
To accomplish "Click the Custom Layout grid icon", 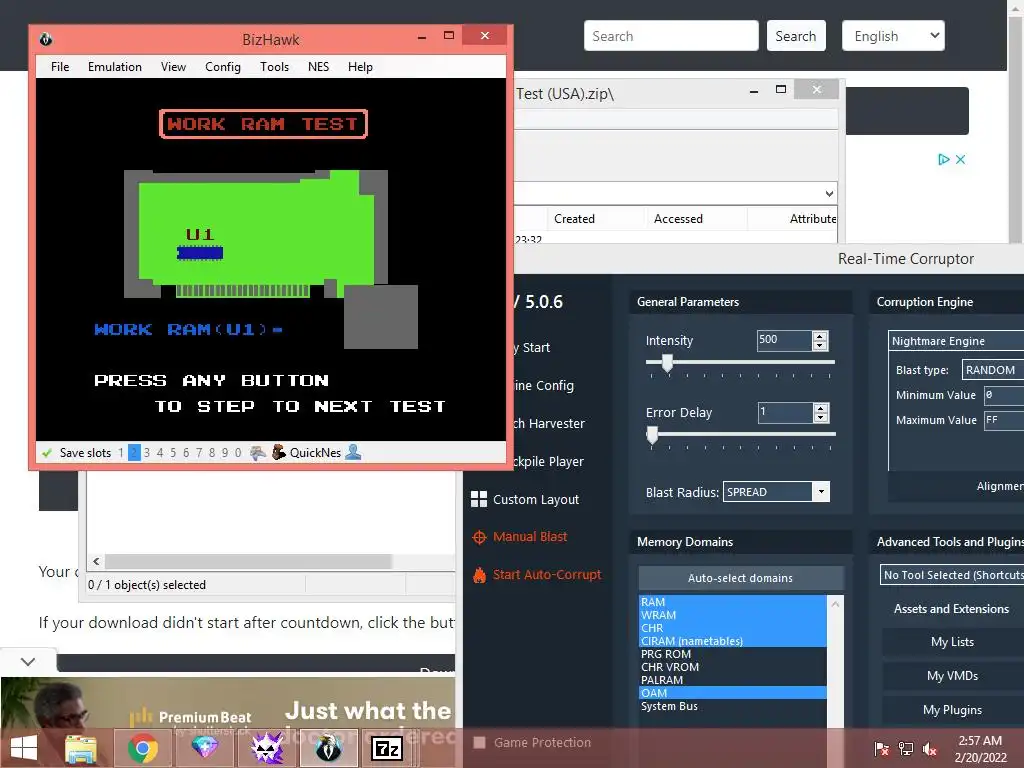I will (x=479, y=499).
